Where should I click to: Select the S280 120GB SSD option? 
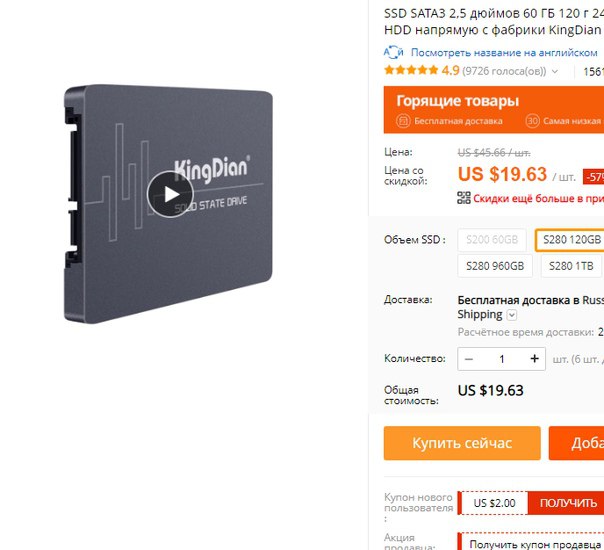point(570,240)
